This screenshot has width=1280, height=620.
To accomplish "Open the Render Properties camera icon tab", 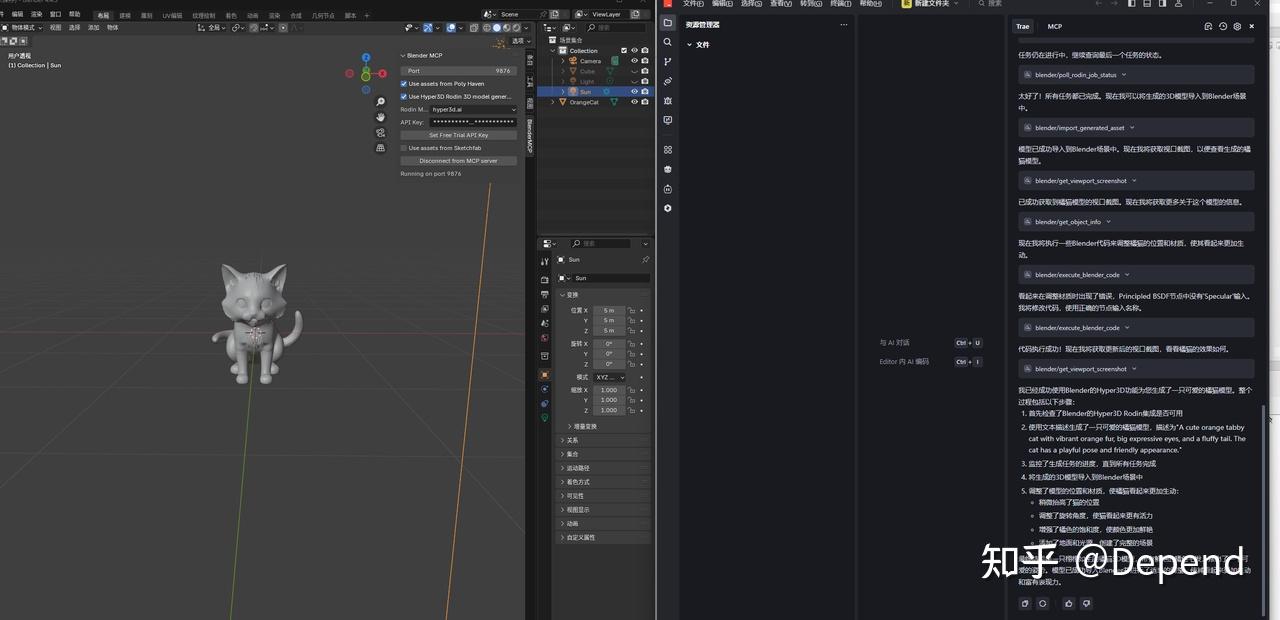I will (543, 279).
